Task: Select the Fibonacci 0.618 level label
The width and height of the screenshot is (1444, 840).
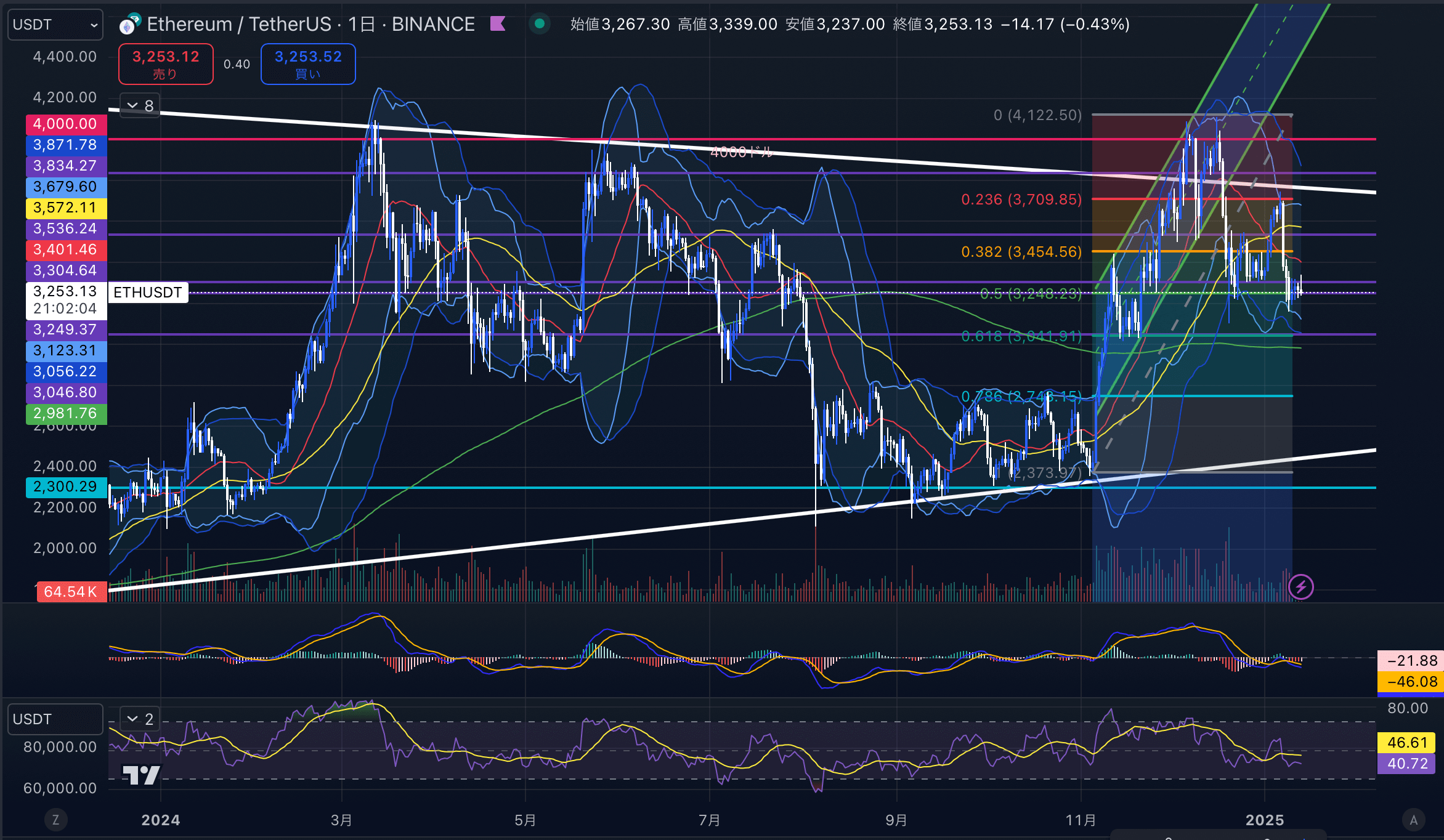Action: [1021, 336]
